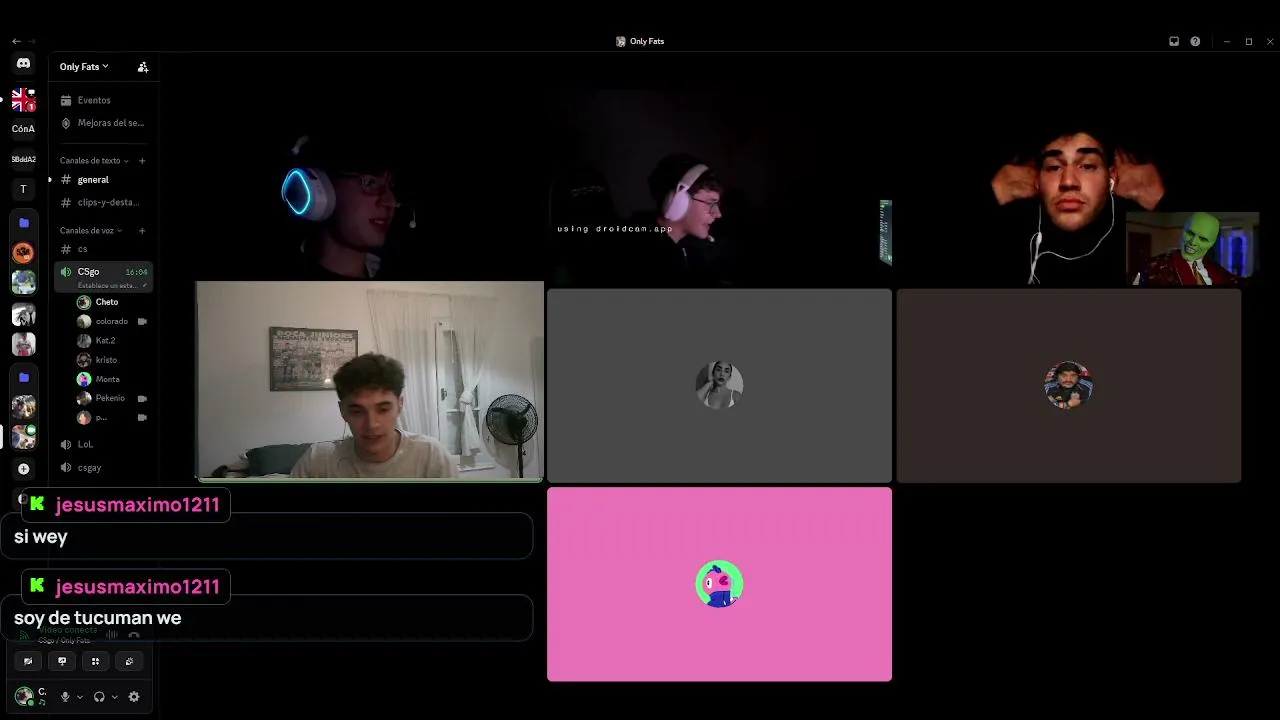
Task: Focus the brown tile with bearded avatar
Action: [1069, 386]
